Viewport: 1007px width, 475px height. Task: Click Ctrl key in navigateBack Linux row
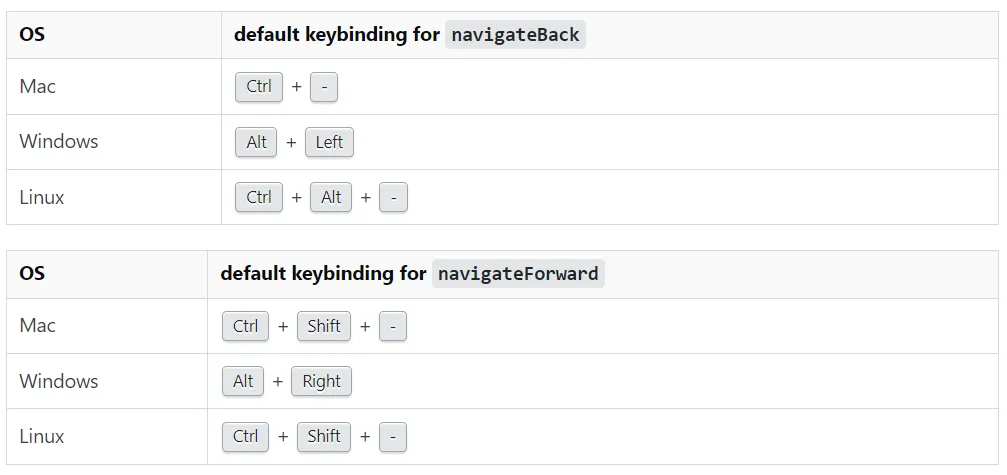(259, 197)
